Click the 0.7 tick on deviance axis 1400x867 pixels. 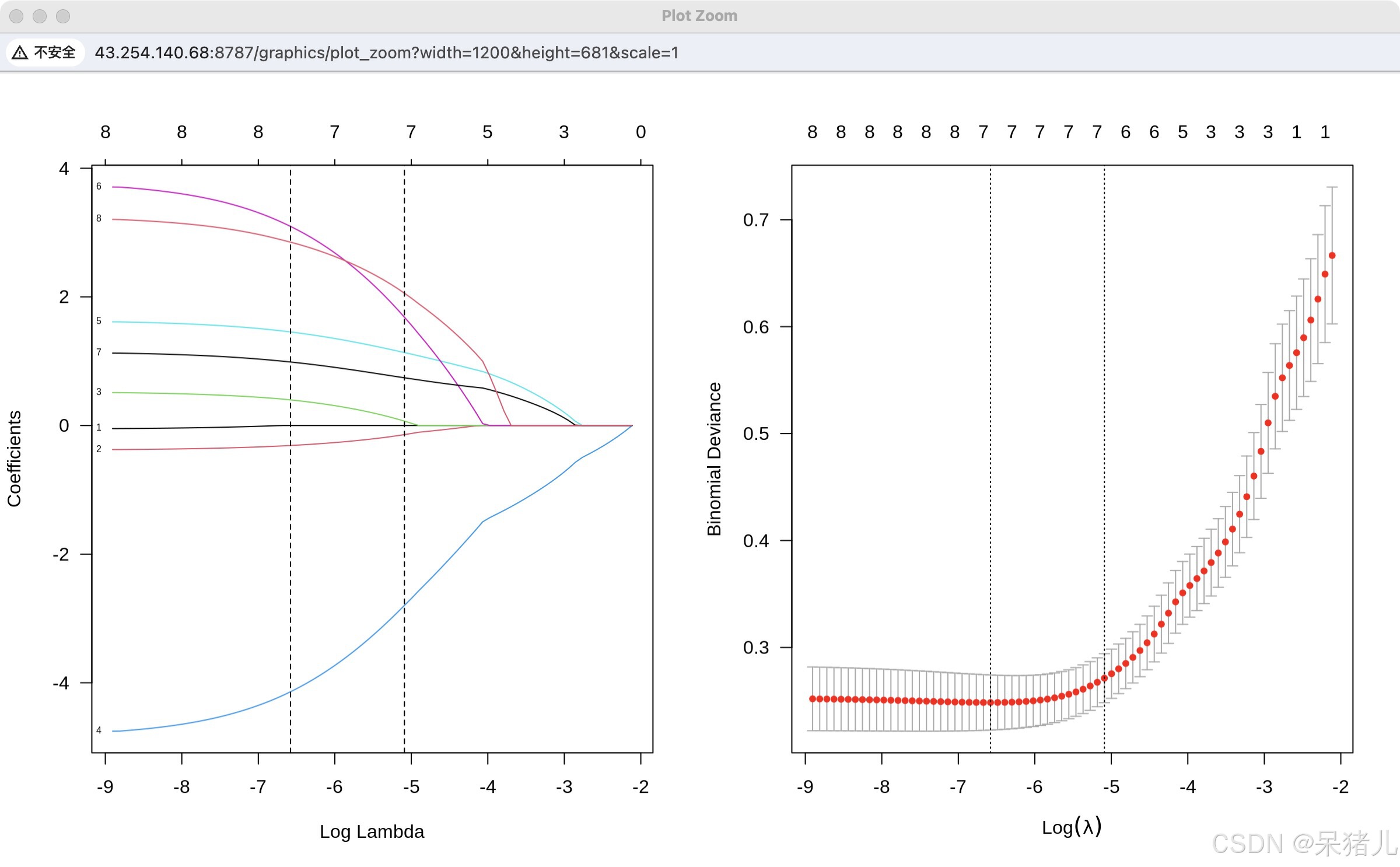(x=756, y=220)
